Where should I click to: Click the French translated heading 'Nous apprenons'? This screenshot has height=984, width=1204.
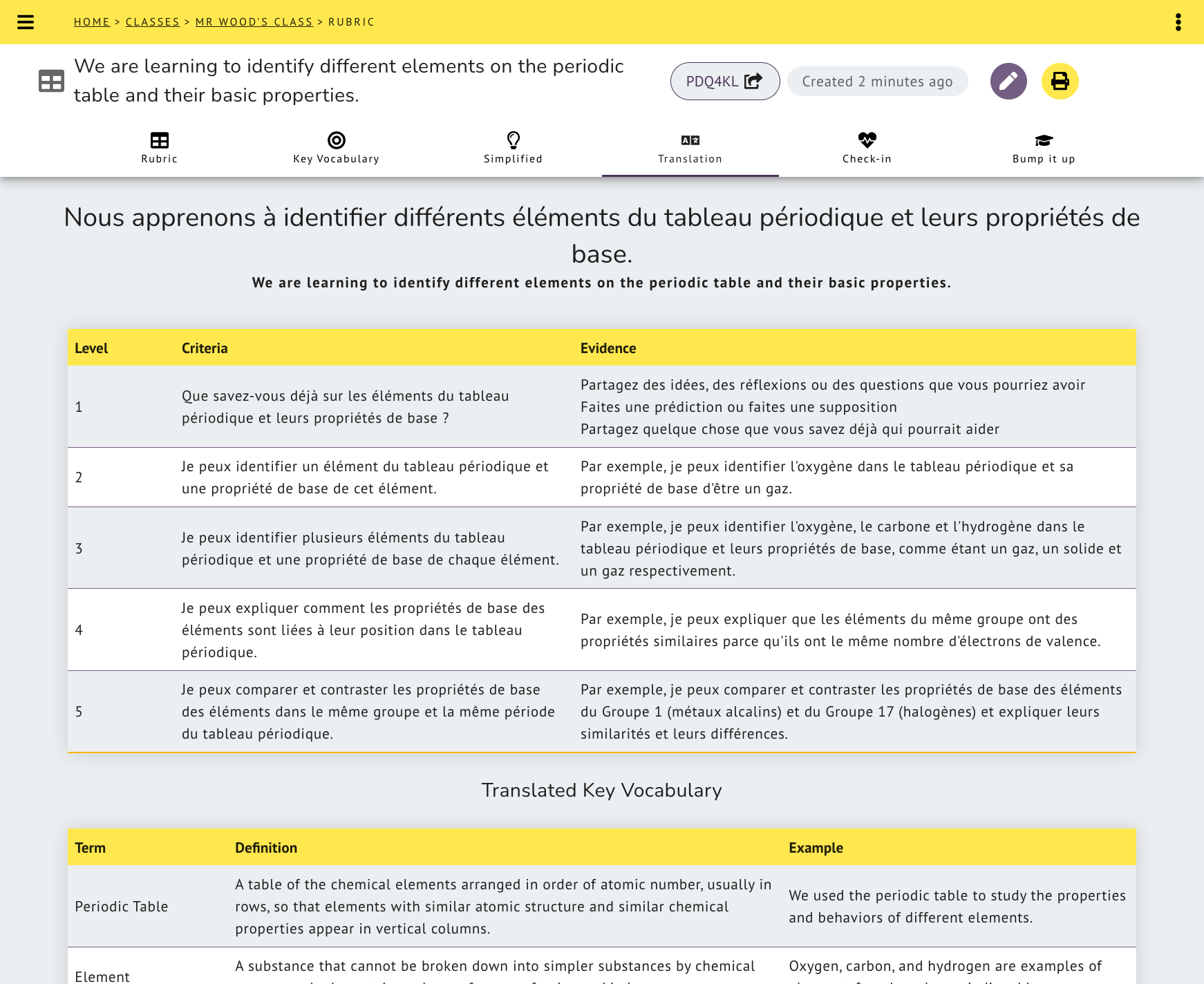tap(602, 236)
